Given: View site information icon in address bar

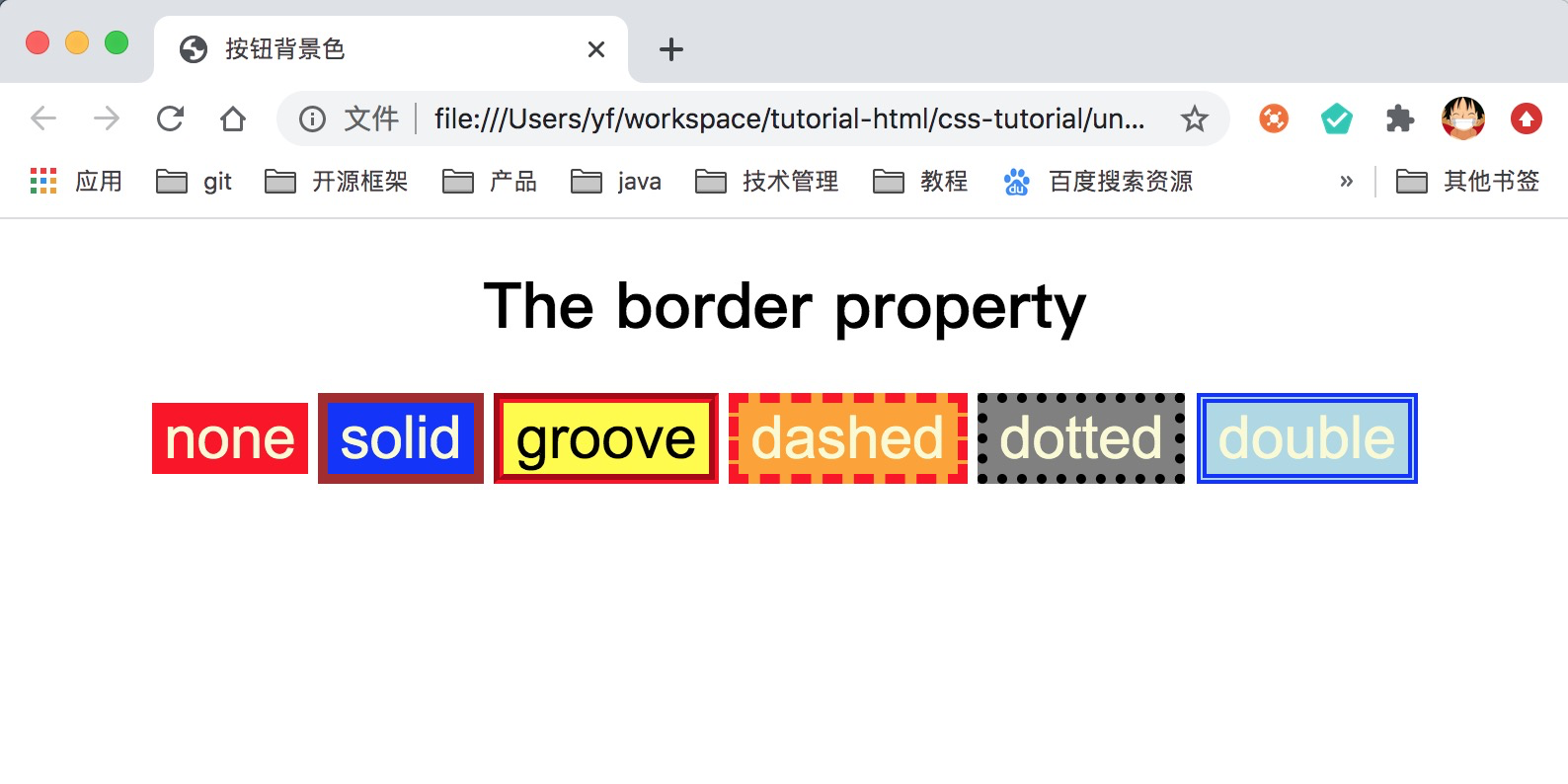Looking at the screenshot, I should click(312, 119).
